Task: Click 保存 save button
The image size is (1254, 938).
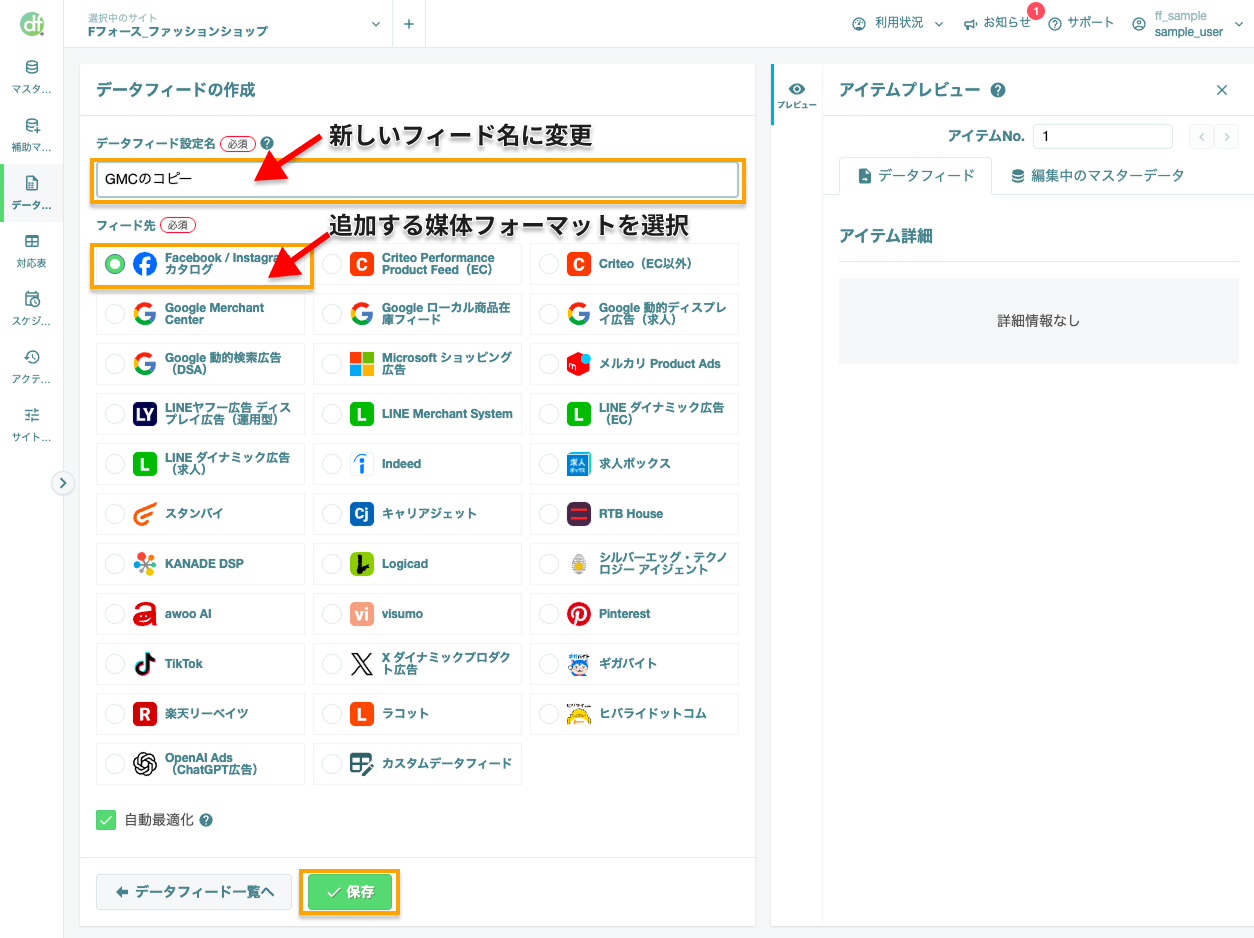Action: pyautogui.click(x=350, y=892)
